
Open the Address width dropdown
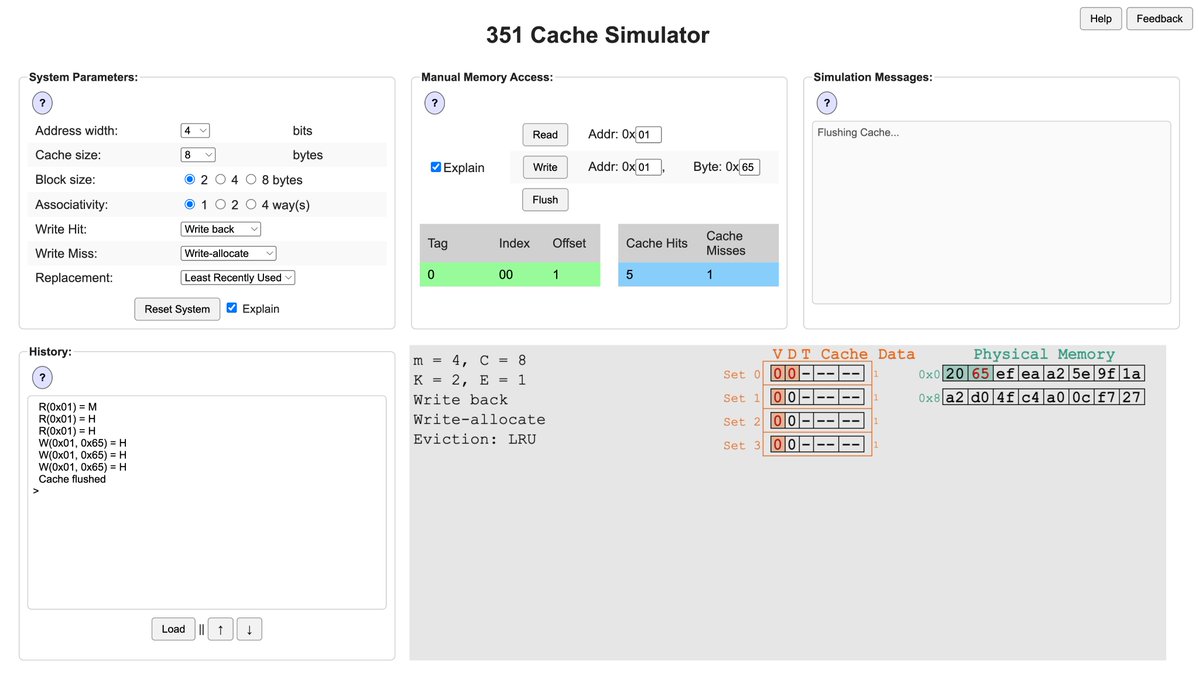pyautogui.click(x=195, y=131)
